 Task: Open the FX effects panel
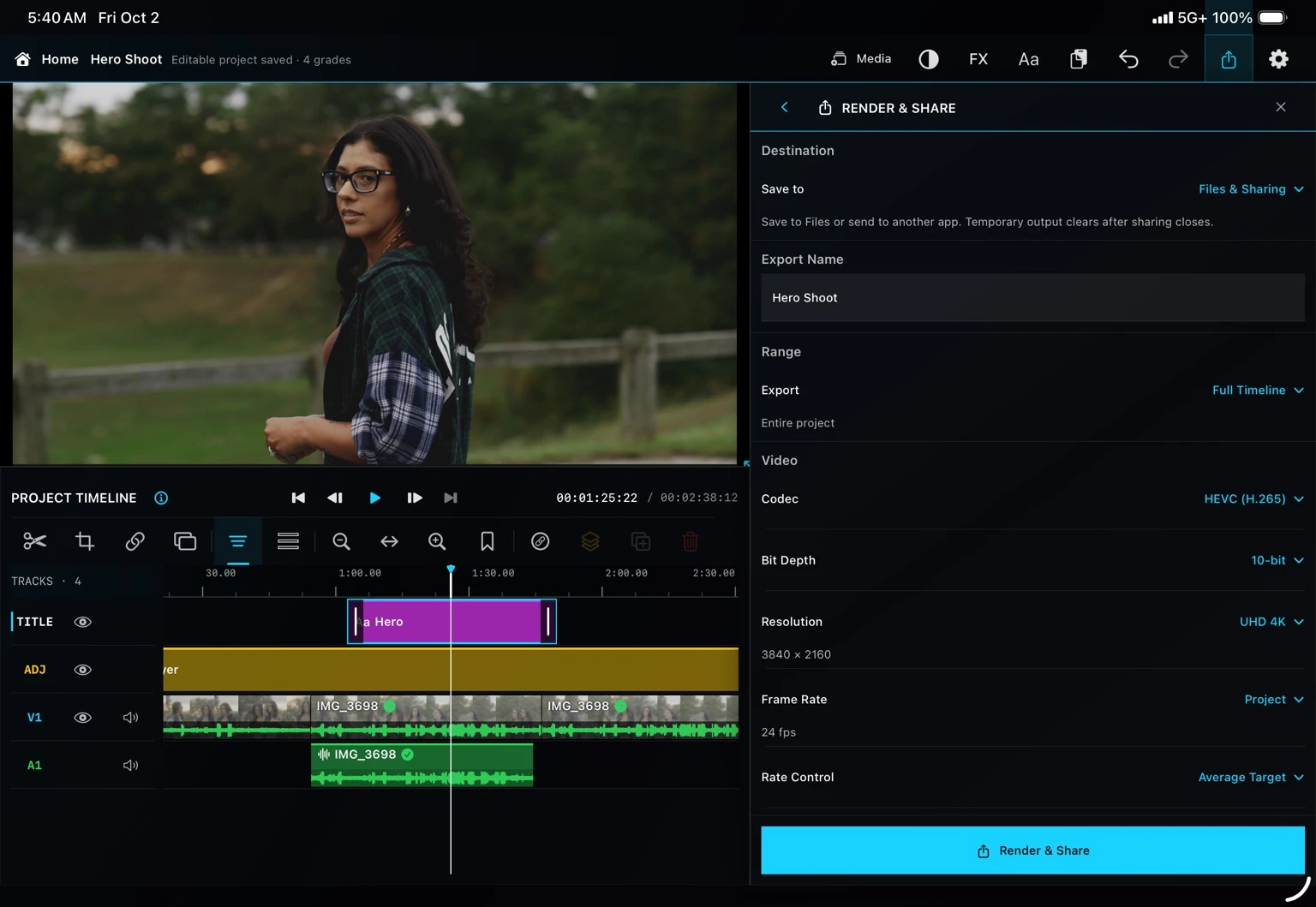click(978, 59)
